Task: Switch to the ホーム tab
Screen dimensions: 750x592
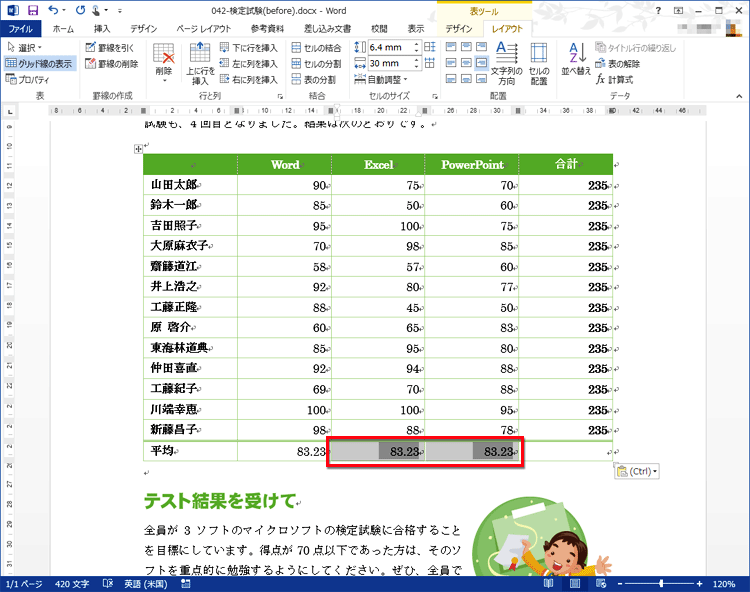Action: pos(63,29)
